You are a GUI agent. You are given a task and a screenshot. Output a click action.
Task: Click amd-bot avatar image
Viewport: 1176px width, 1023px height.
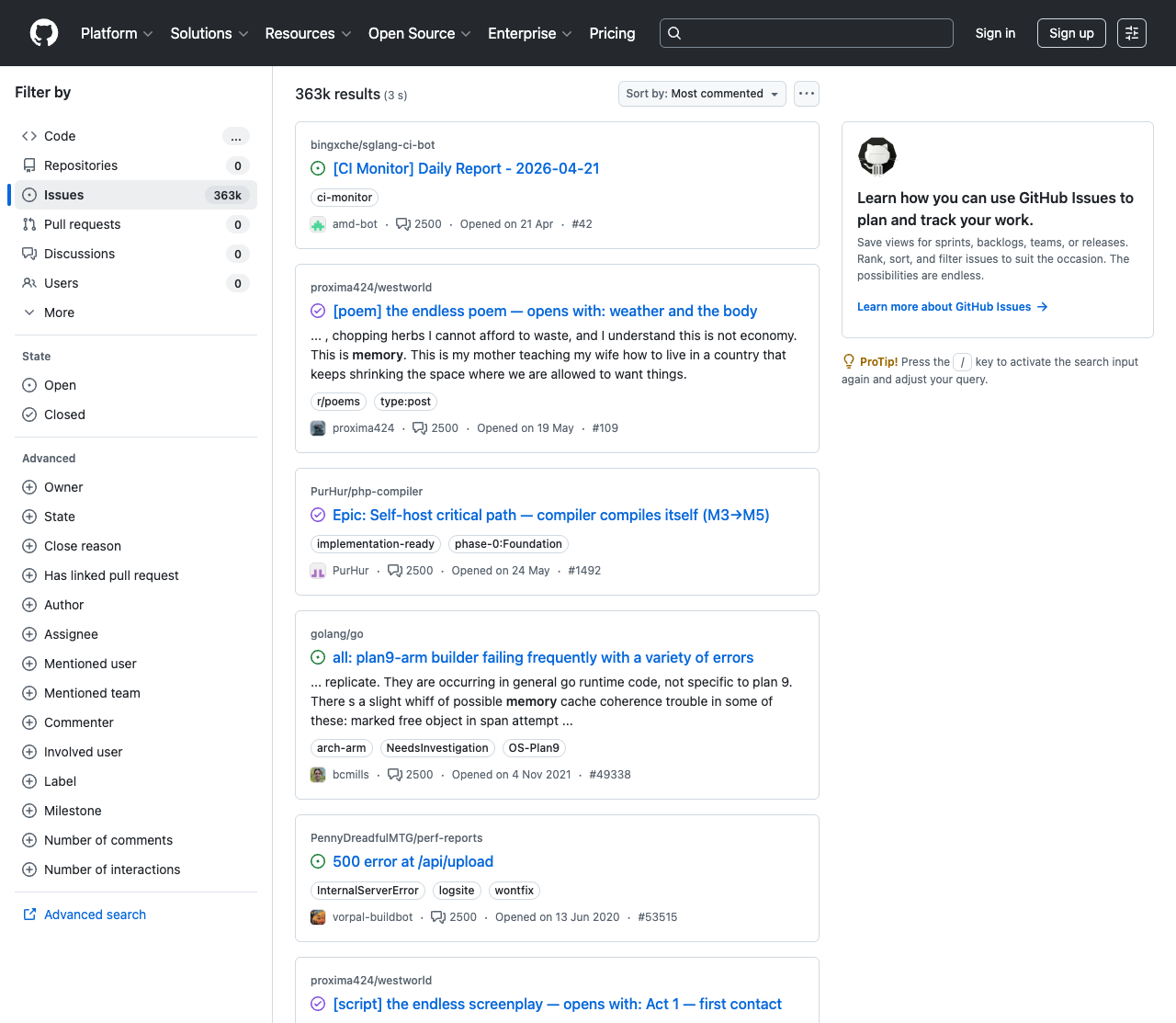click(318, 224)
